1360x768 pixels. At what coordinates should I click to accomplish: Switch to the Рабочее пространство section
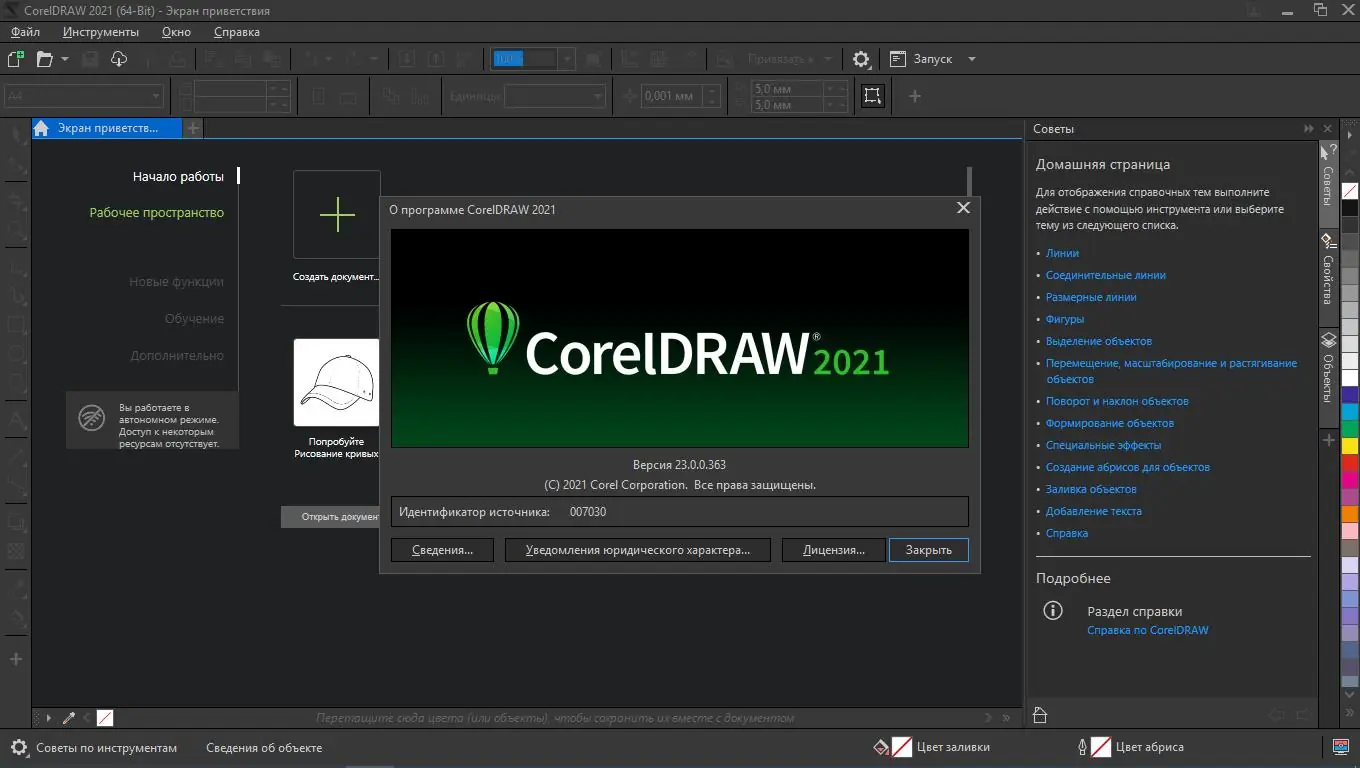(157, 212)
